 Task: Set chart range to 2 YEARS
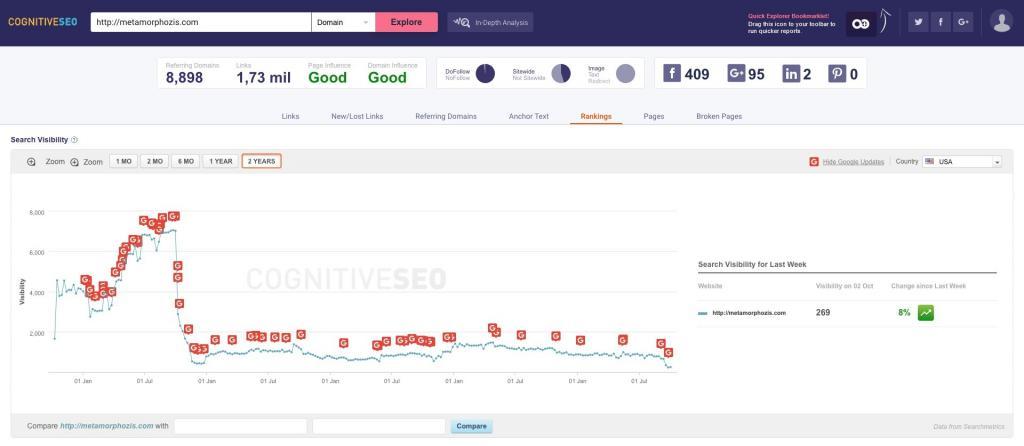[261, 161]
